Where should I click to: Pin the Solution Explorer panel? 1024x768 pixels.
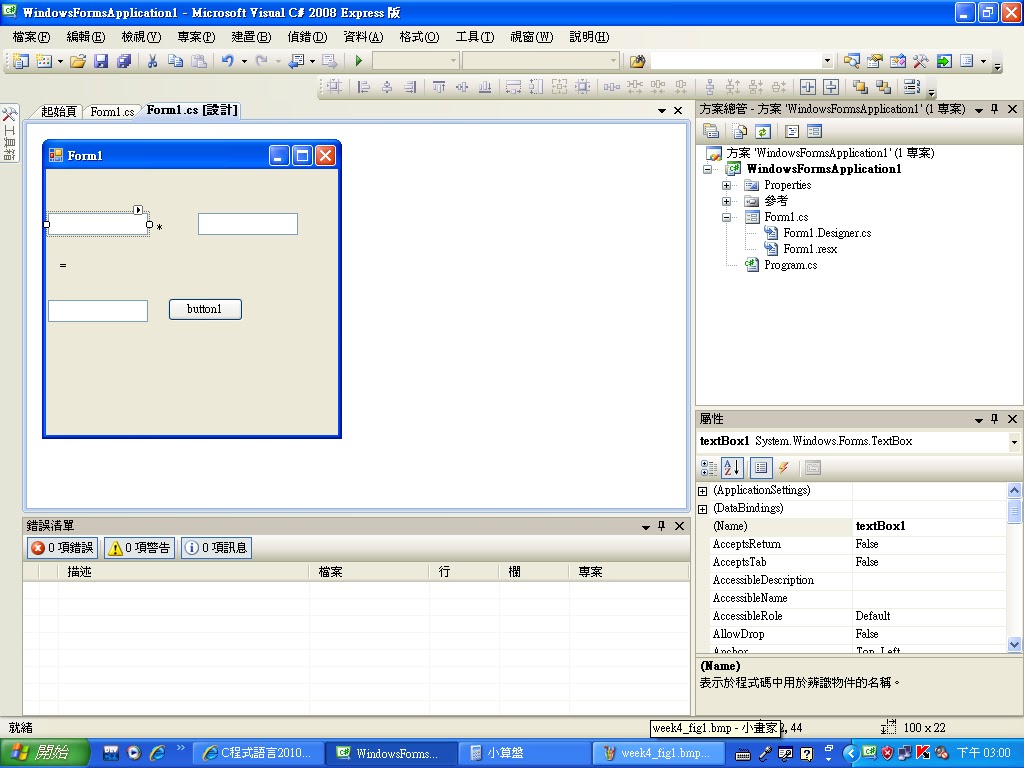[x=995, y=109]
